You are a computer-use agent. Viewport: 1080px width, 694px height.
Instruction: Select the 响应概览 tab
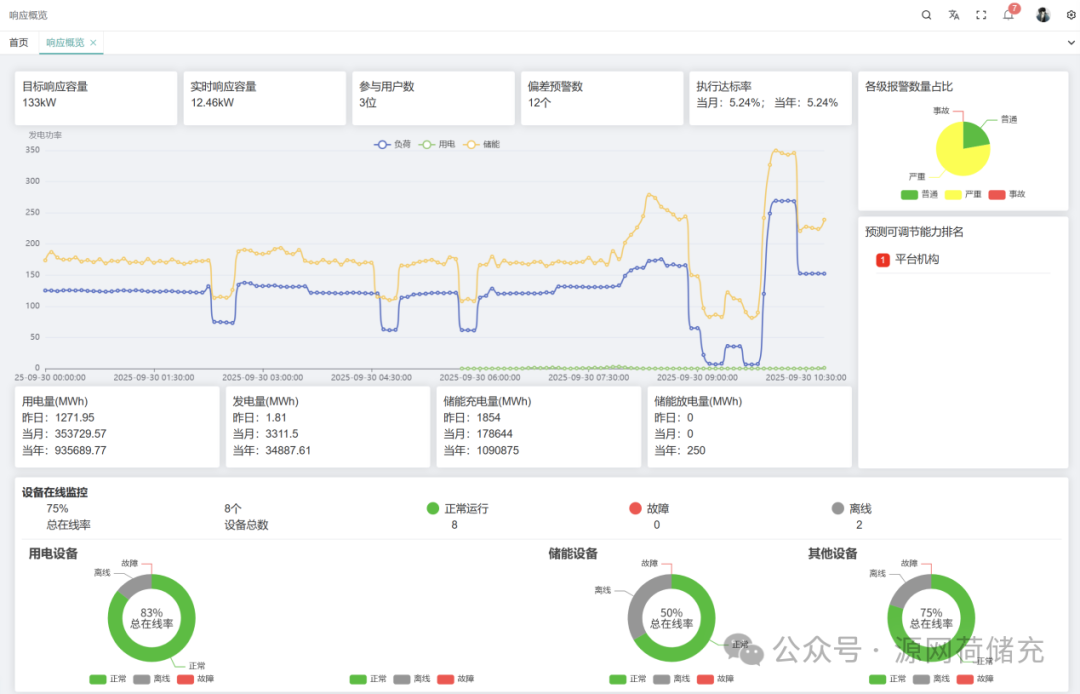point(65,43)
